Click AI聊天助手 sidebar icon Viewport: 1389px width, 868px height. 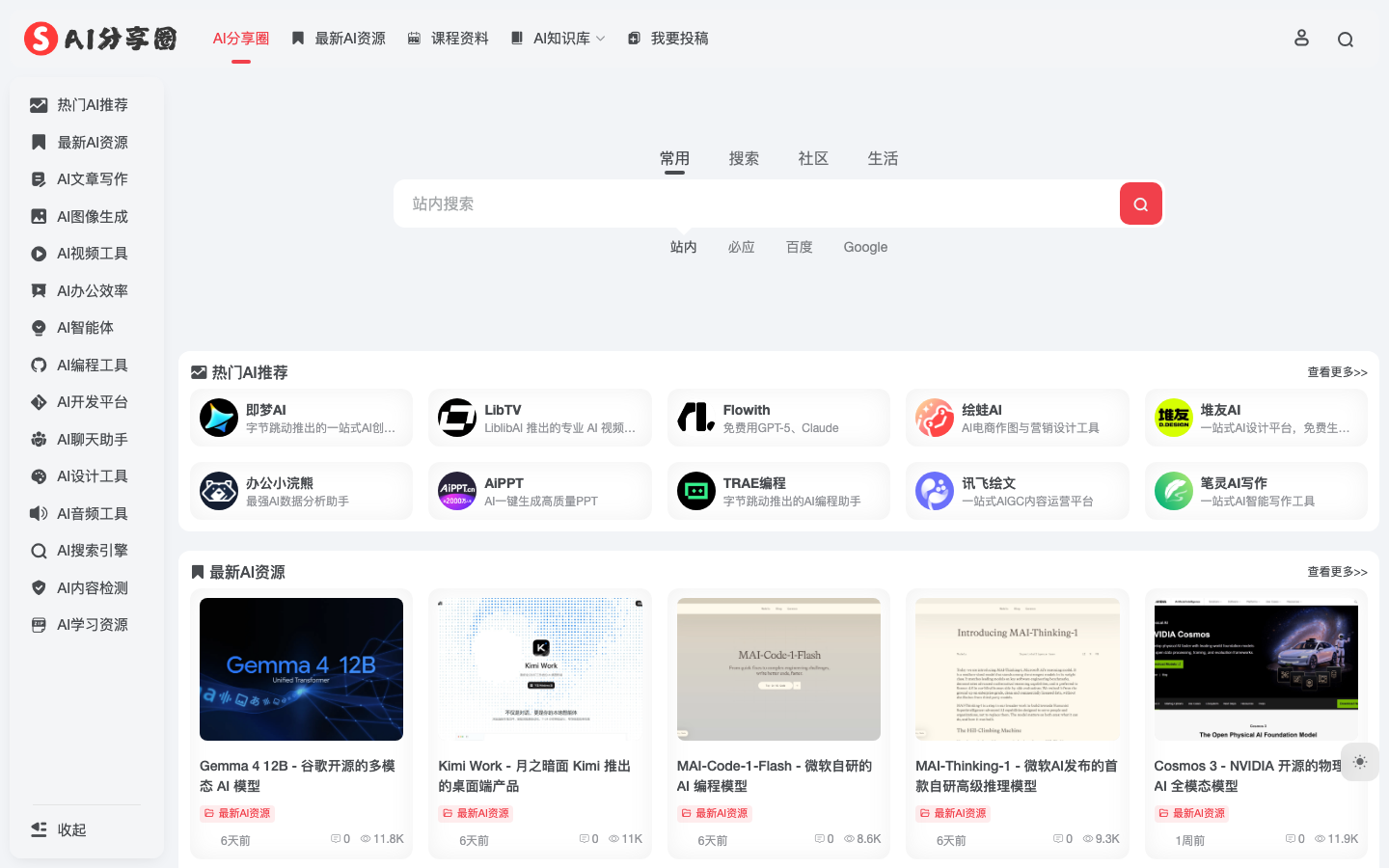pos(39,439)
